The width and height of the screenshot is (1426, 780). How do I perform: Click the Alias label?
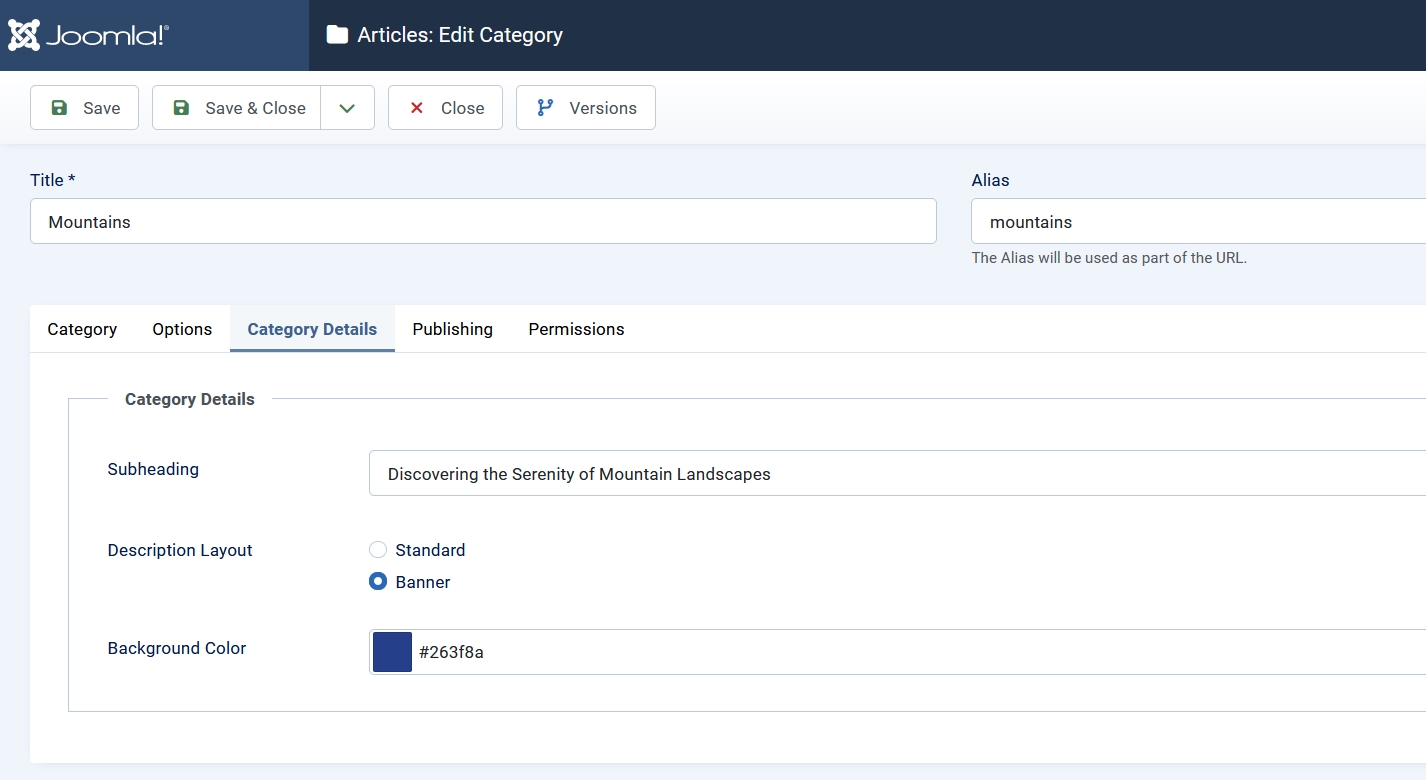tap(991, 180)
